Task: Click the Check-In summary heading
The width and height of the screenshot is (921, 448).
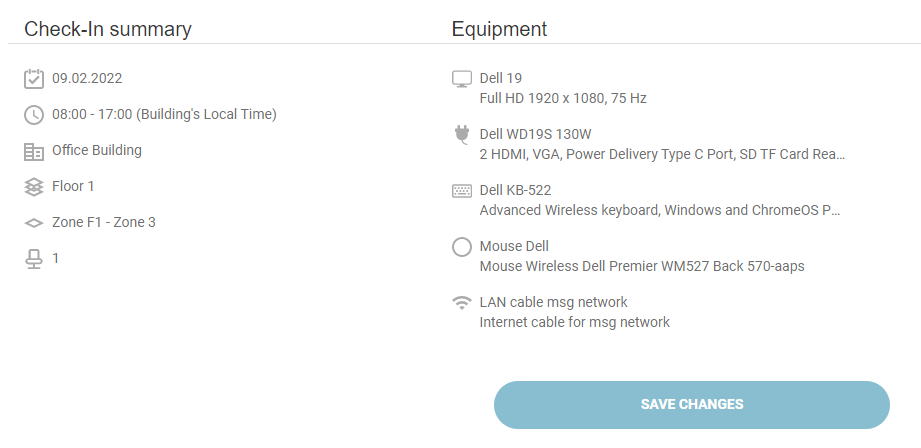Action: pyautogui.click(x=108, y=29)
